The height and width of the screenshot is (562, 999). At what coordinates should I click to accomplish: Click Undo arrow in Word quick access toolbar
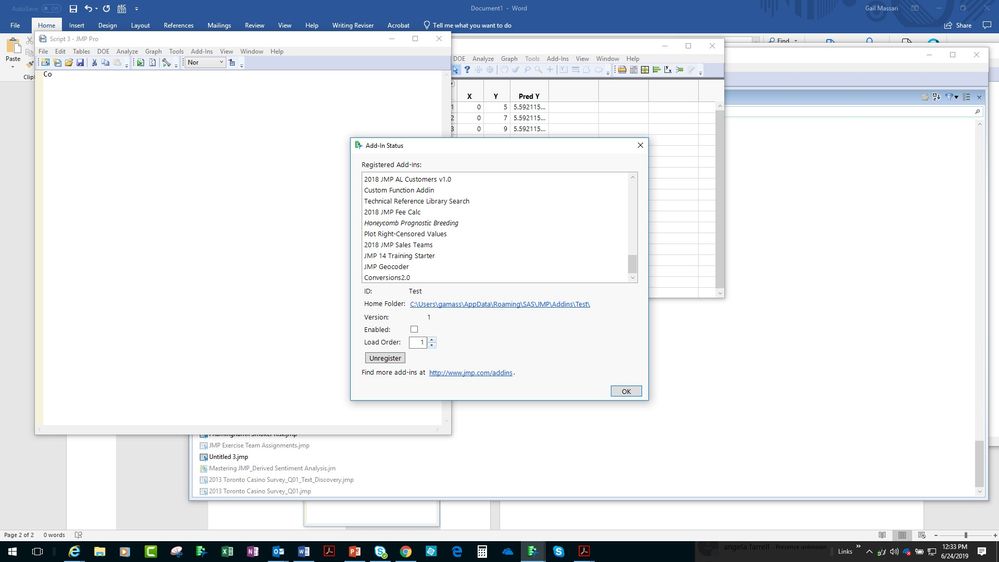pyautogui.click(x=89, y=8)
